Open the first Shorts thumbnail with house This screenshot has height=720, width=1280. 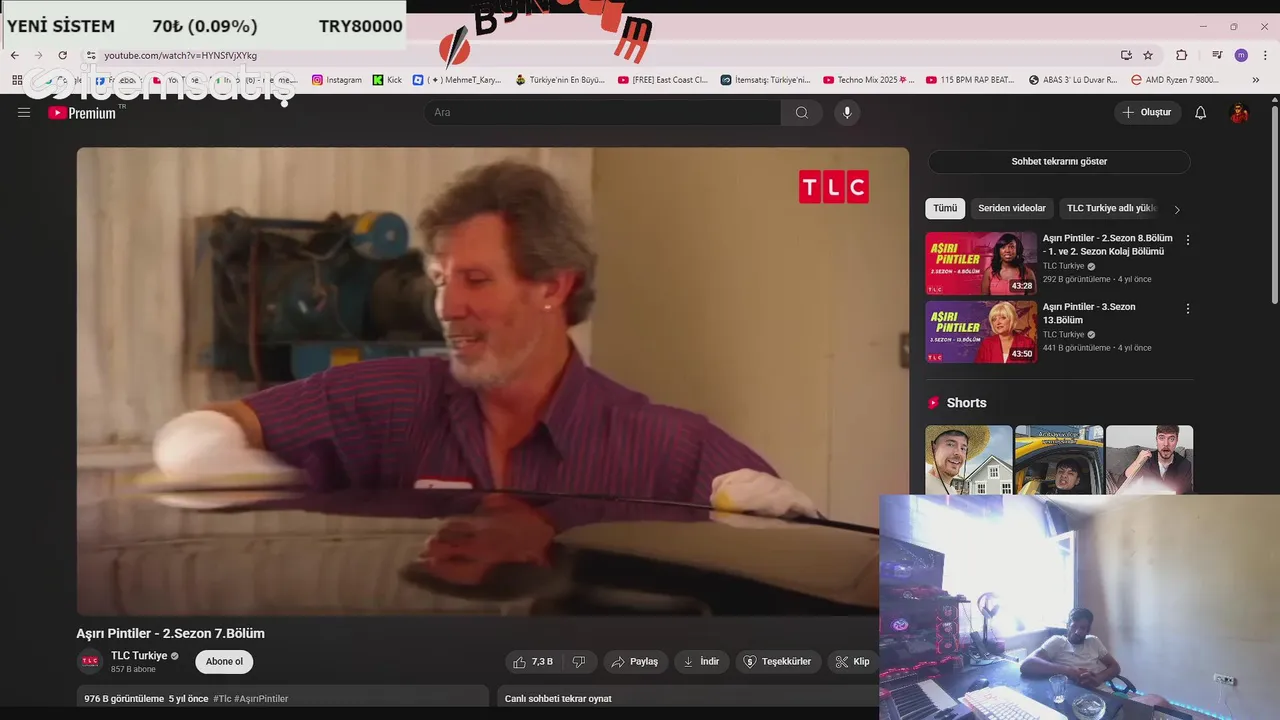969,460
